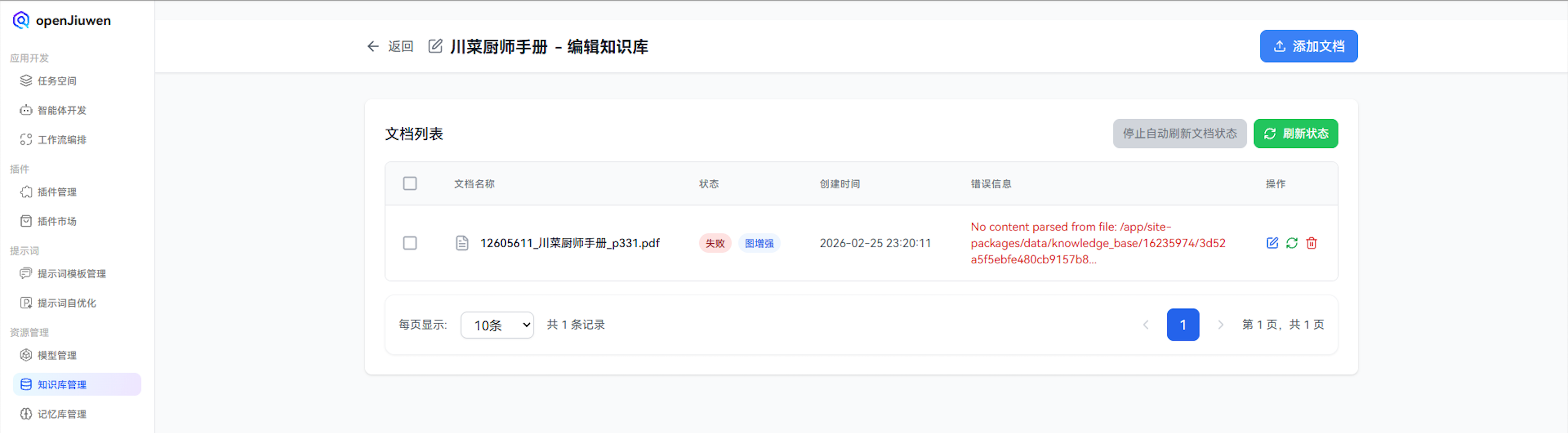Click 停止自动刷新文档状态 button

pyautogui.click(x=1180, y=134)
